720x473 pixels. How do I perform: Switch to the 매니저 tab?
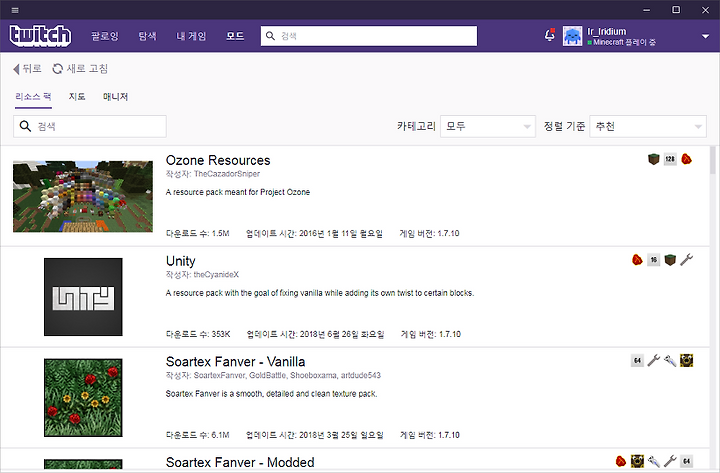[x=115, y=97]
